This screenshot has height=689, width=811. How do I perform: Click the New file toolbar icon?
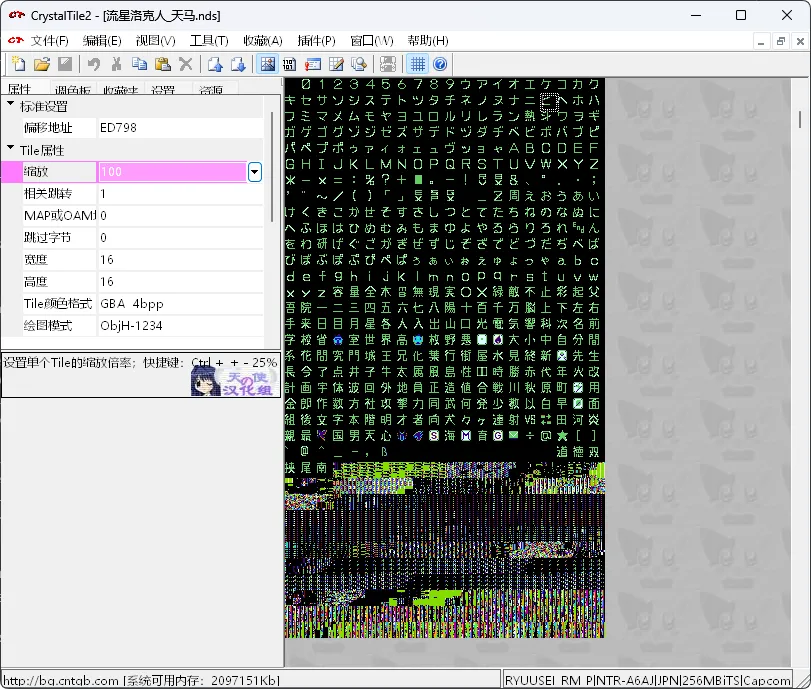[x=18, y=64]
